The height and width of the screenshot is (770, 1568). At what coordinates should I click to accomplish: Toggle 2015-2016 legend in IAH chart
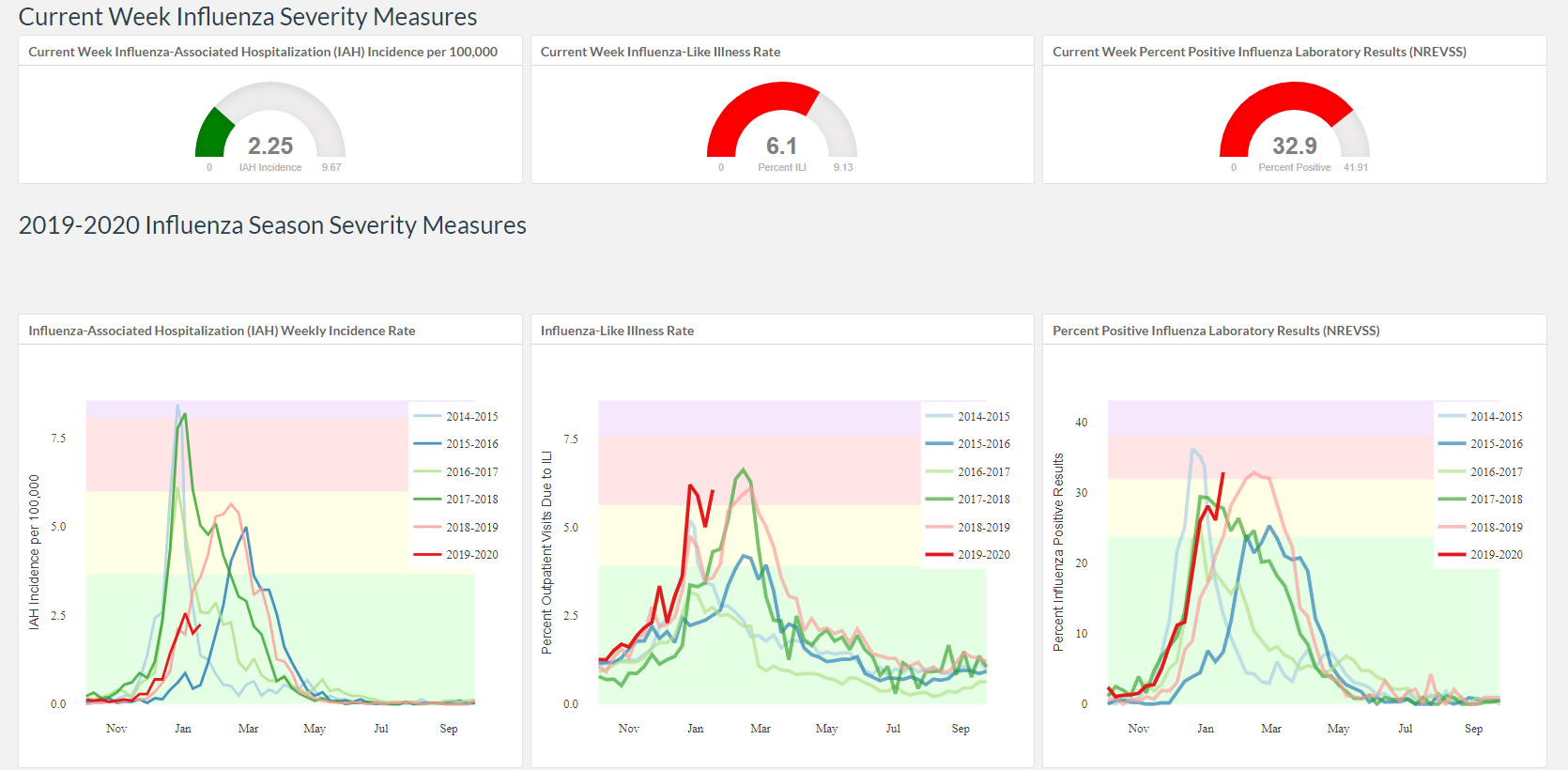pyautogui.click(x=456, y=443)
